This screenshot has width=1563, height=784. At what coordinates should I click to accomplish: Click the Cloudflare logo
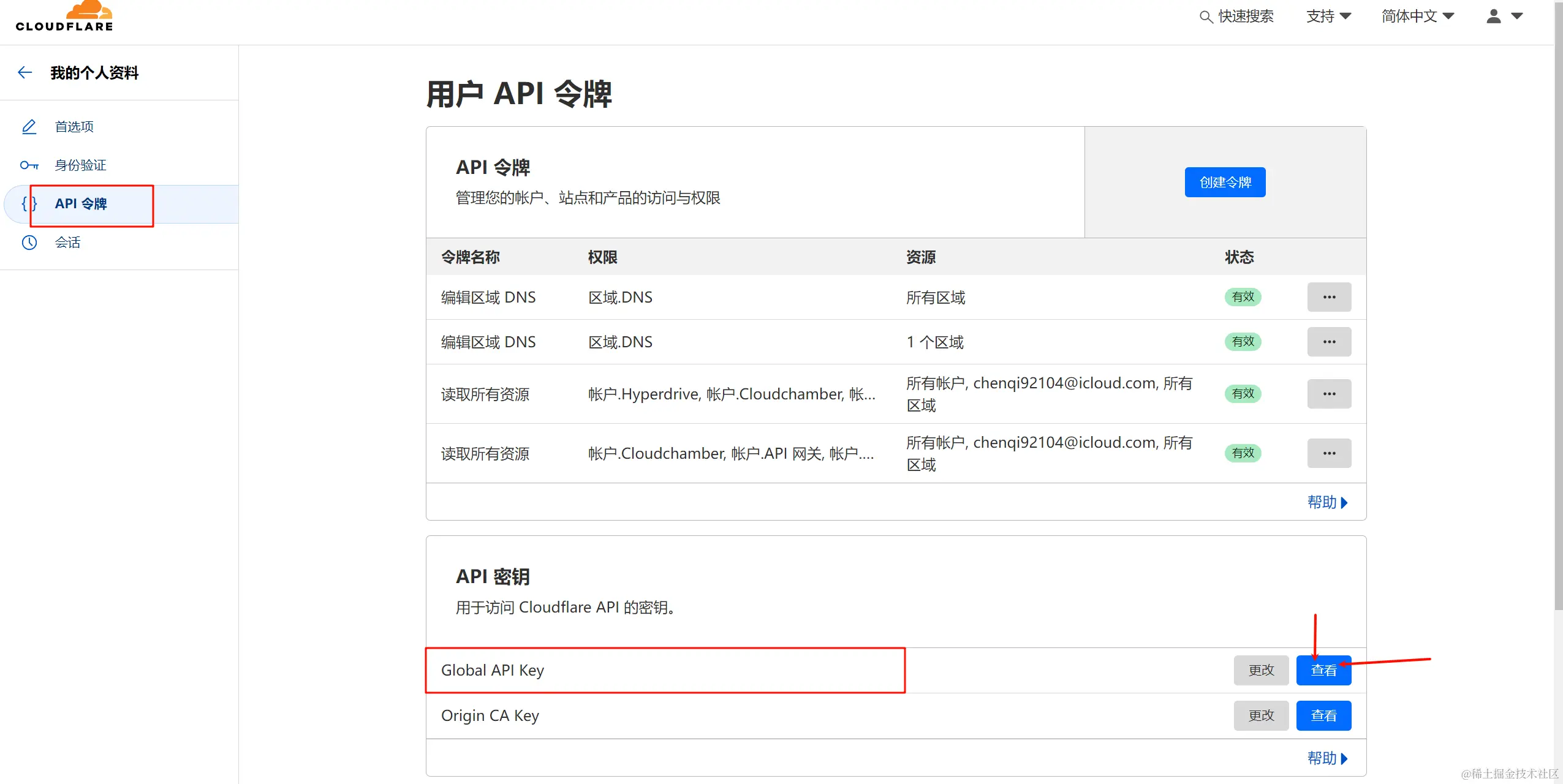click(64, 17)
